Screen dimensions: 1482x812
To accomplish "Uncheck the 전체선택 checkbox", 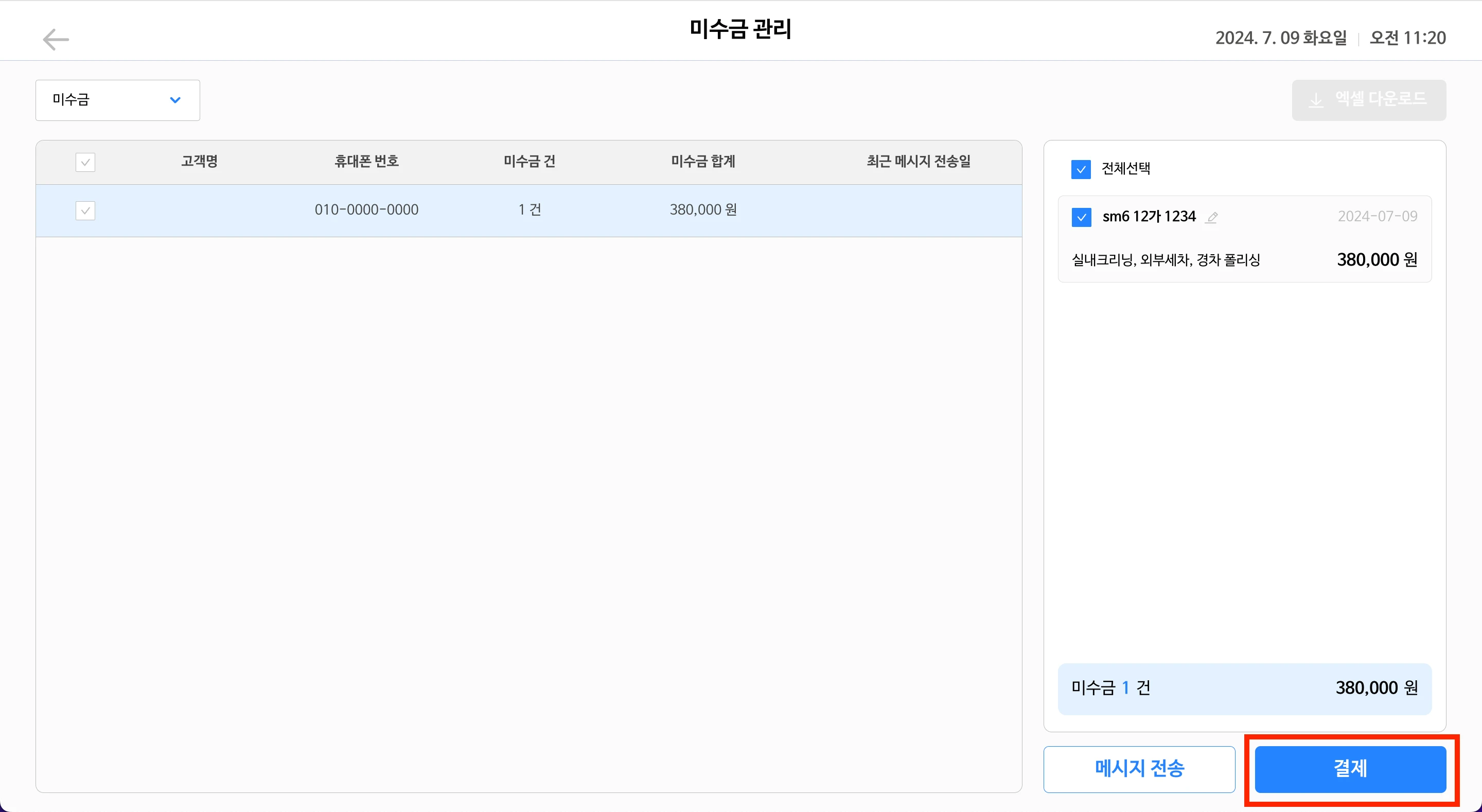I will 1081,169.
